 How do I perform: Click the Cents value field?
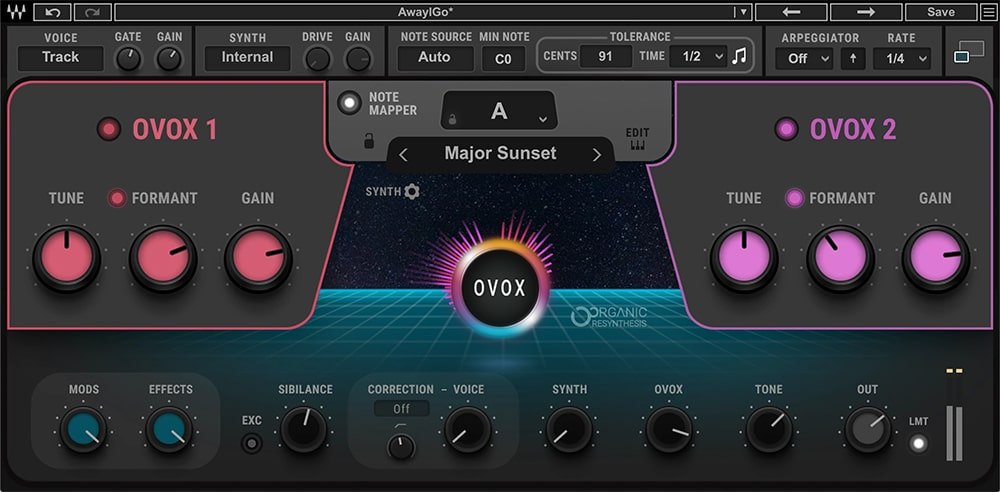tap(606, 57)
